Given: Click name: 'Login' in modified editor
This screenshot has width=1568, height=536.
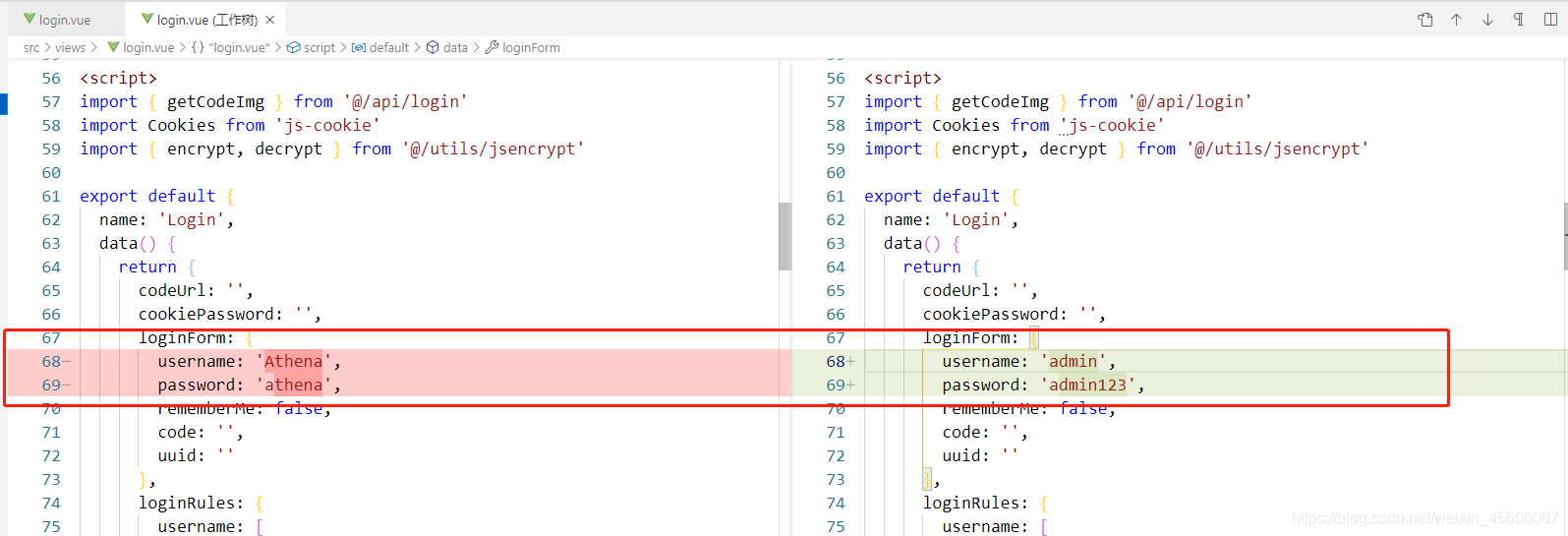Looking at the screenshot, I should pos(951,219).
